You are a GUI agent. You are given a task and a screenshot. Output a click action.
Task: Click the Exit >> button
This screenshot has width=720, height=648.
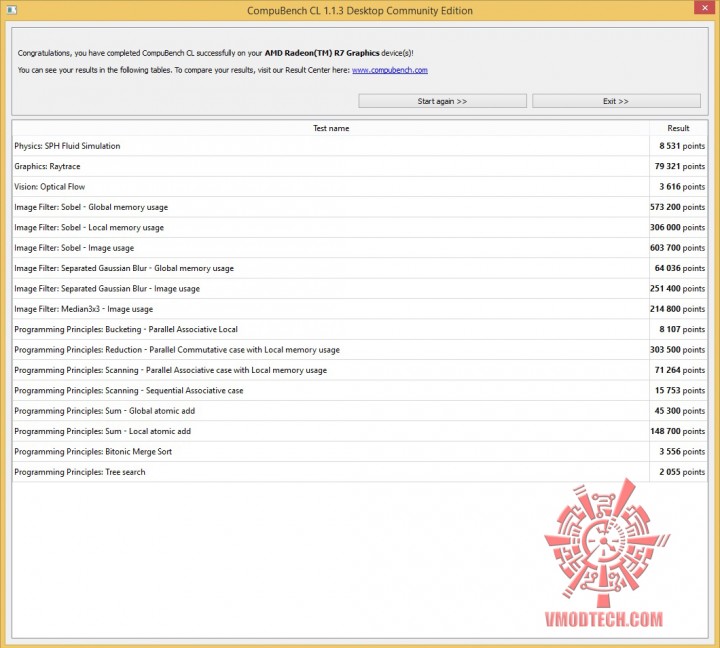[616, 101]
